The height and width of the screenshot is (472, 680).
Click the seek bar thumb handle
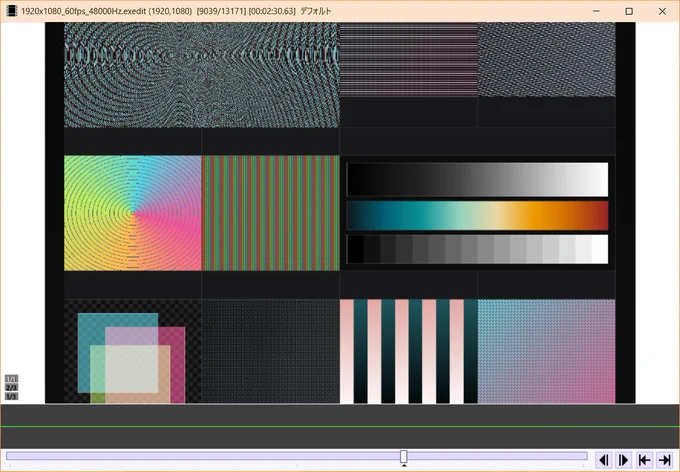pyautogui.click(x=404, y=456)
